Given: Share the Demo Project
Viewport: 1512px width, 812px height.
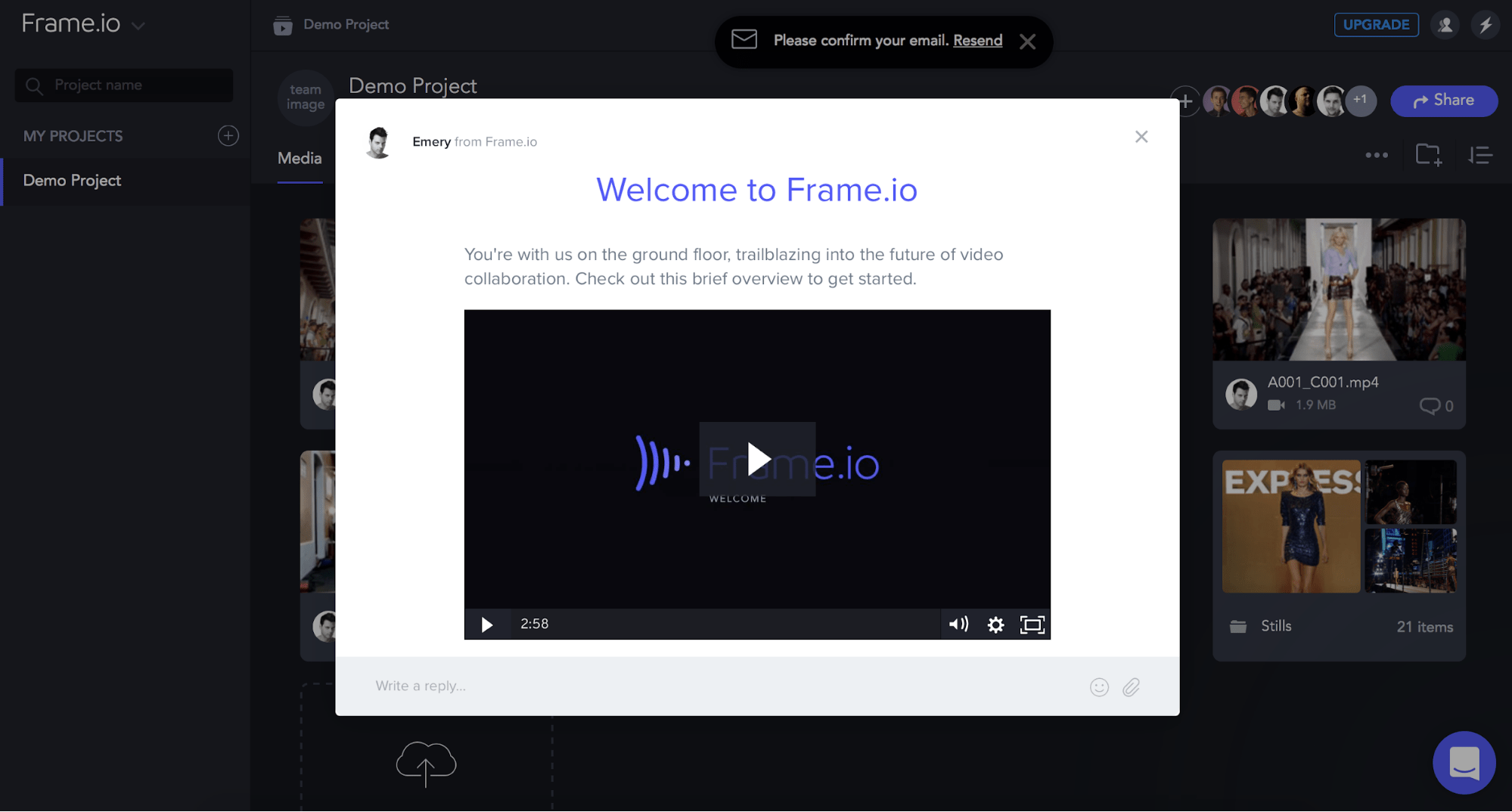Looking at the screenshot, I should (x=1444, y=101).
